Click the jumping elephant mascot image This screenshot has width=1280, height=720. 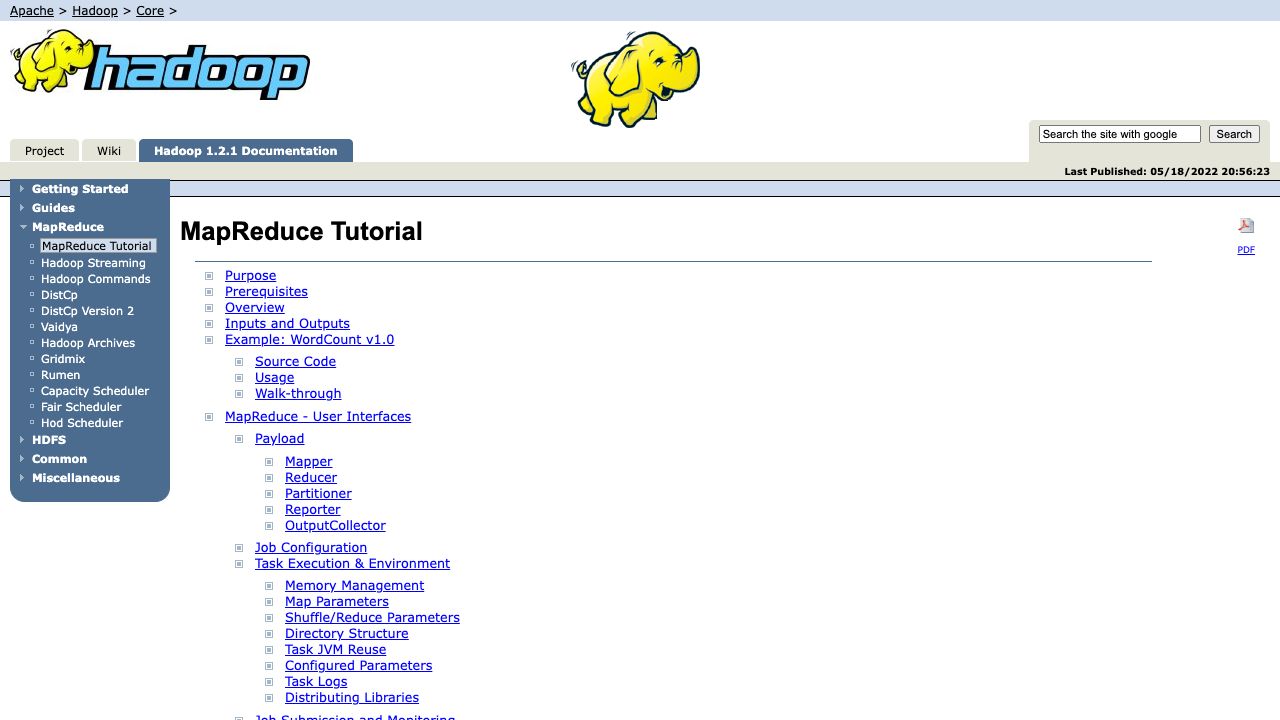point(636,78)
